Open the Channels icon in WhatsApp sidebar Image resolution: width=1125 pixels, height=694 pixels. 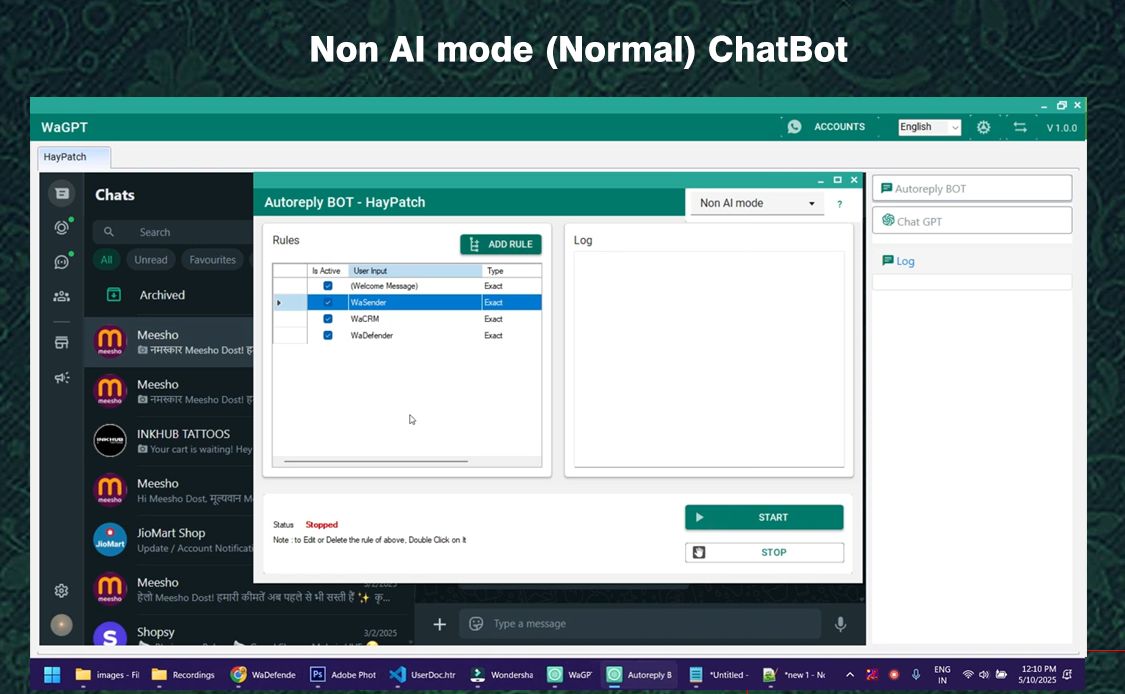62,262
